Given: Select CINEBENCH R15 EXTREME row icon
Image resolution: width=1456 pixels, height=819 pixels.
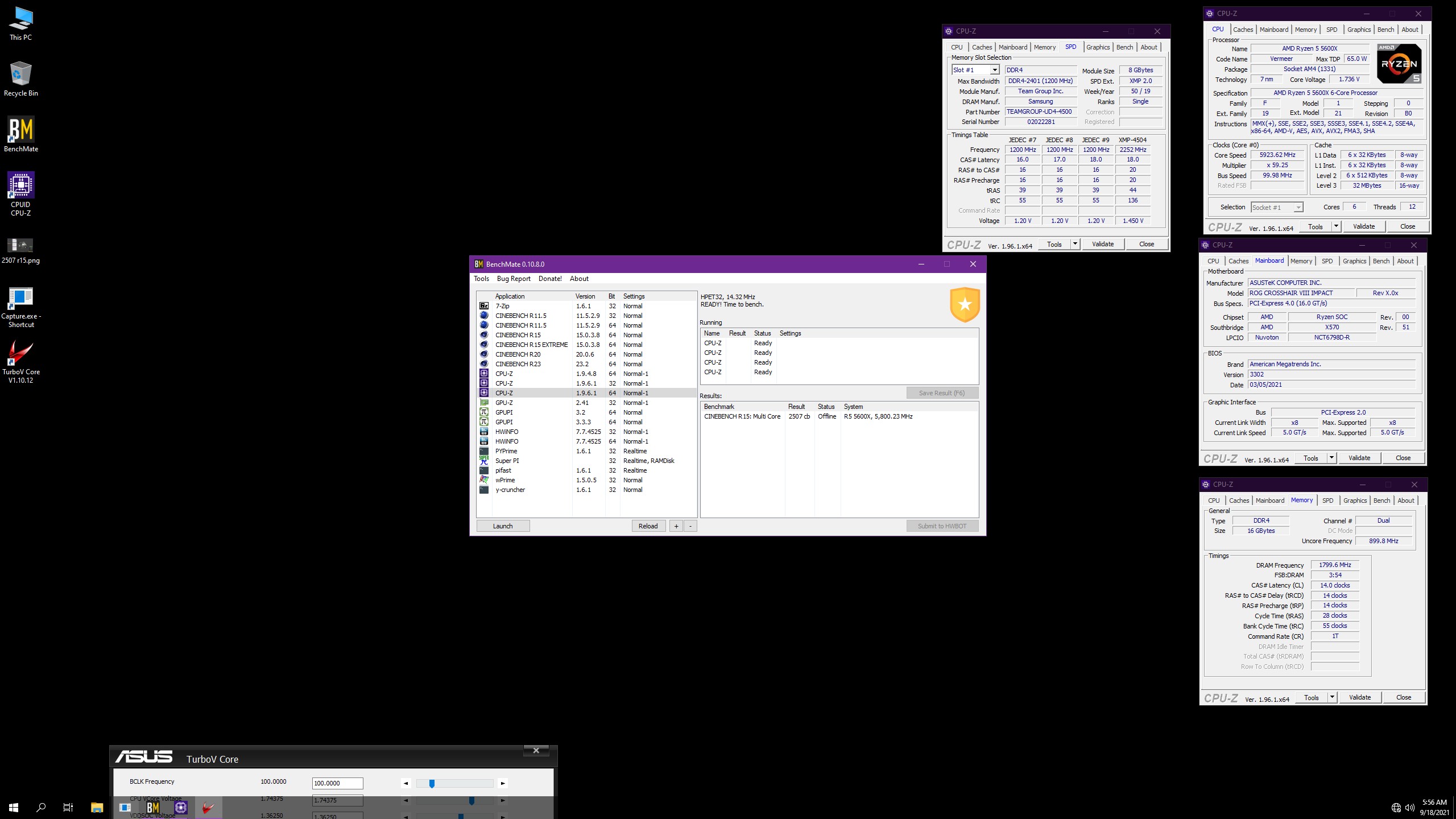Looking at the screenshot, I should tap(484, 345).
